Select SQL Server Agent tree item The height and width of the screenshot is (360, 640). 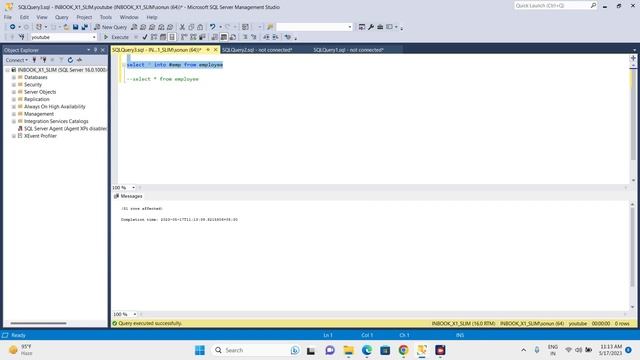coord(65,129)
